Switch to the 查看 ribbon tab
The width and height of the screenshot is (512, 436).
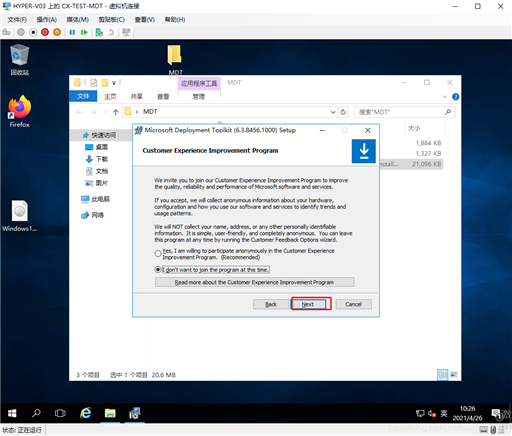click(x=163, y=97)
